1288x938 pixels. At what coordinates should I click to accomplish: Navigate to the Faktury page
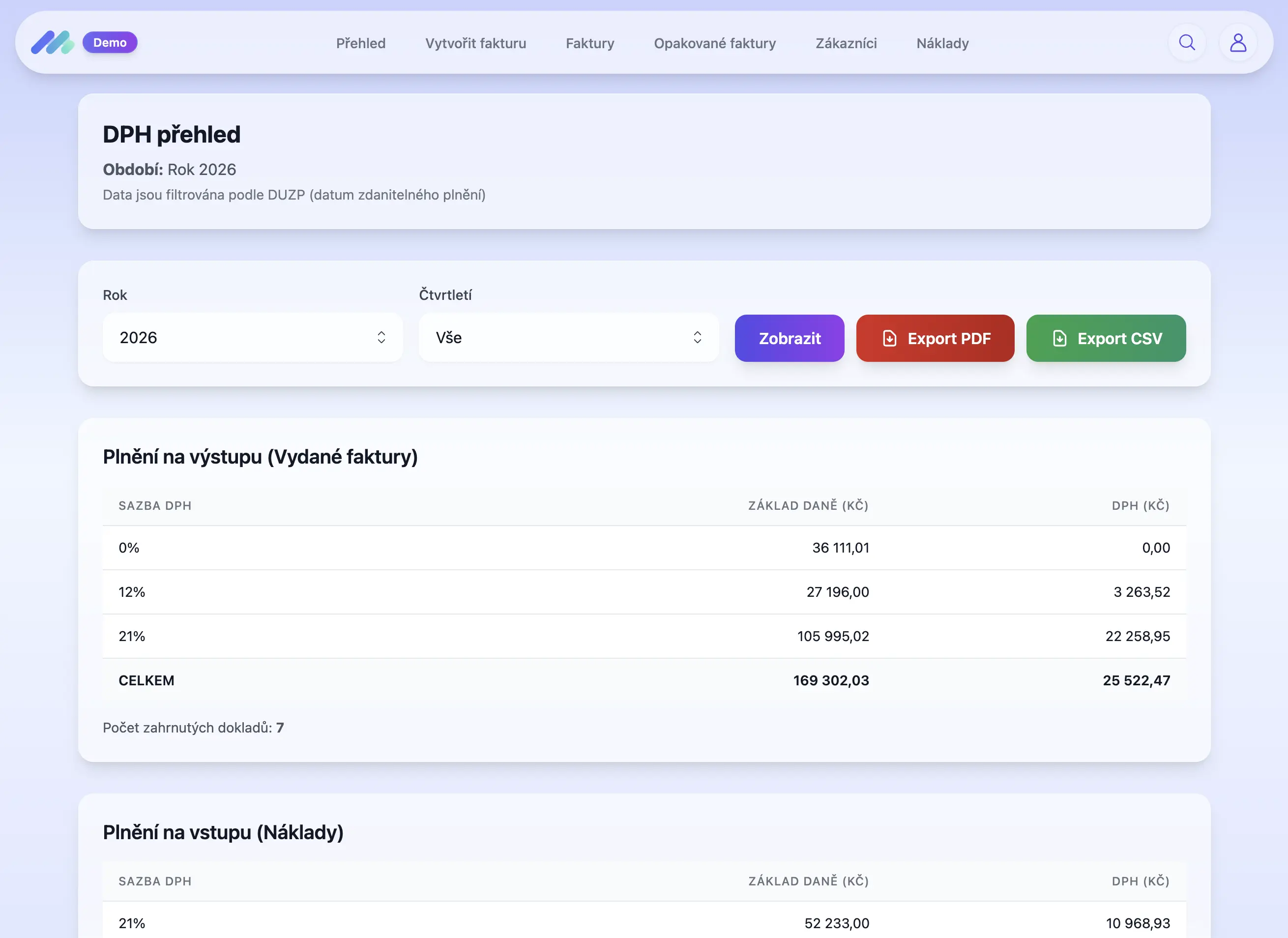click(x=589, y=43)
